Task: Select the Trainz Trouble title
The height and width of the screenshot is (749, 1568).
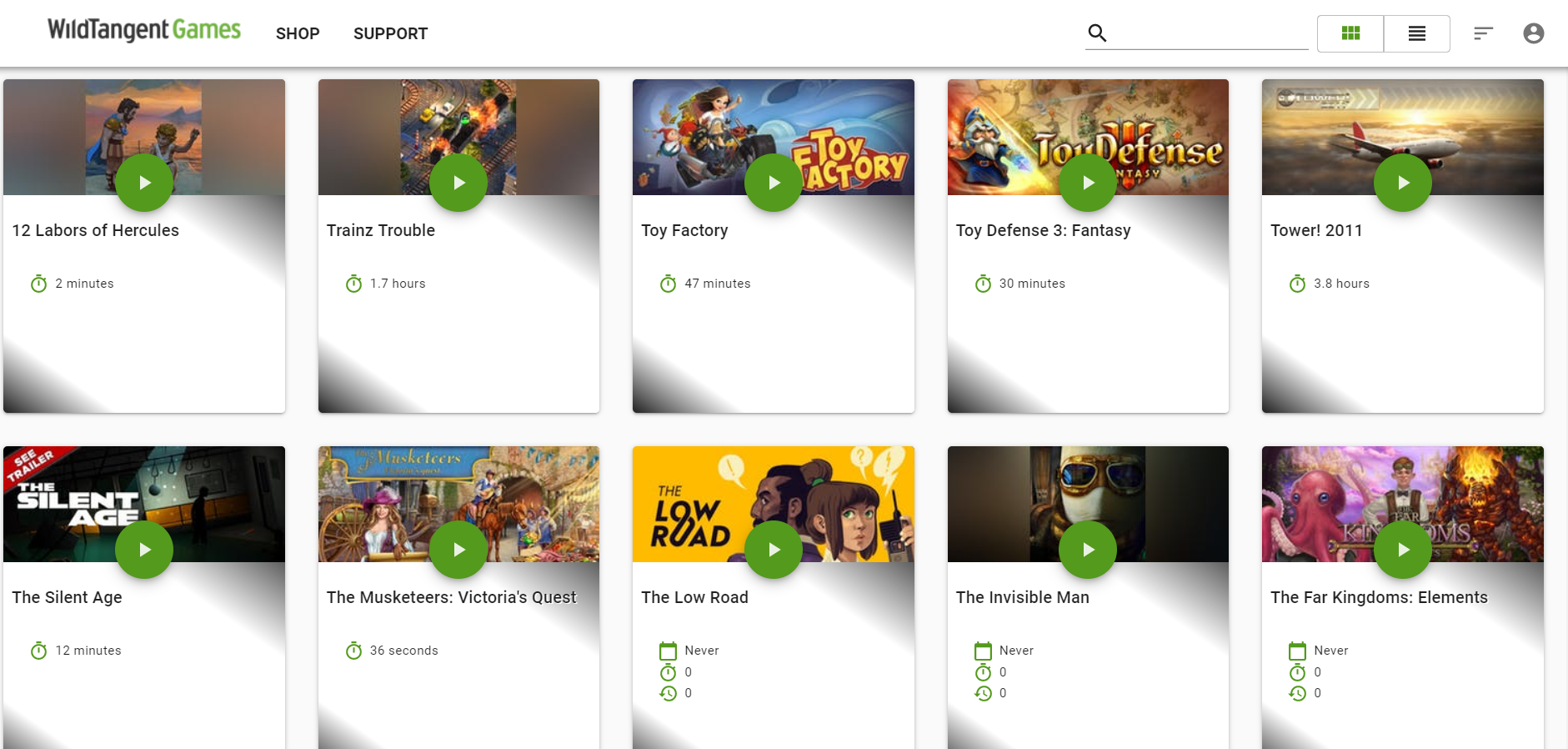Action: [381, 230]
